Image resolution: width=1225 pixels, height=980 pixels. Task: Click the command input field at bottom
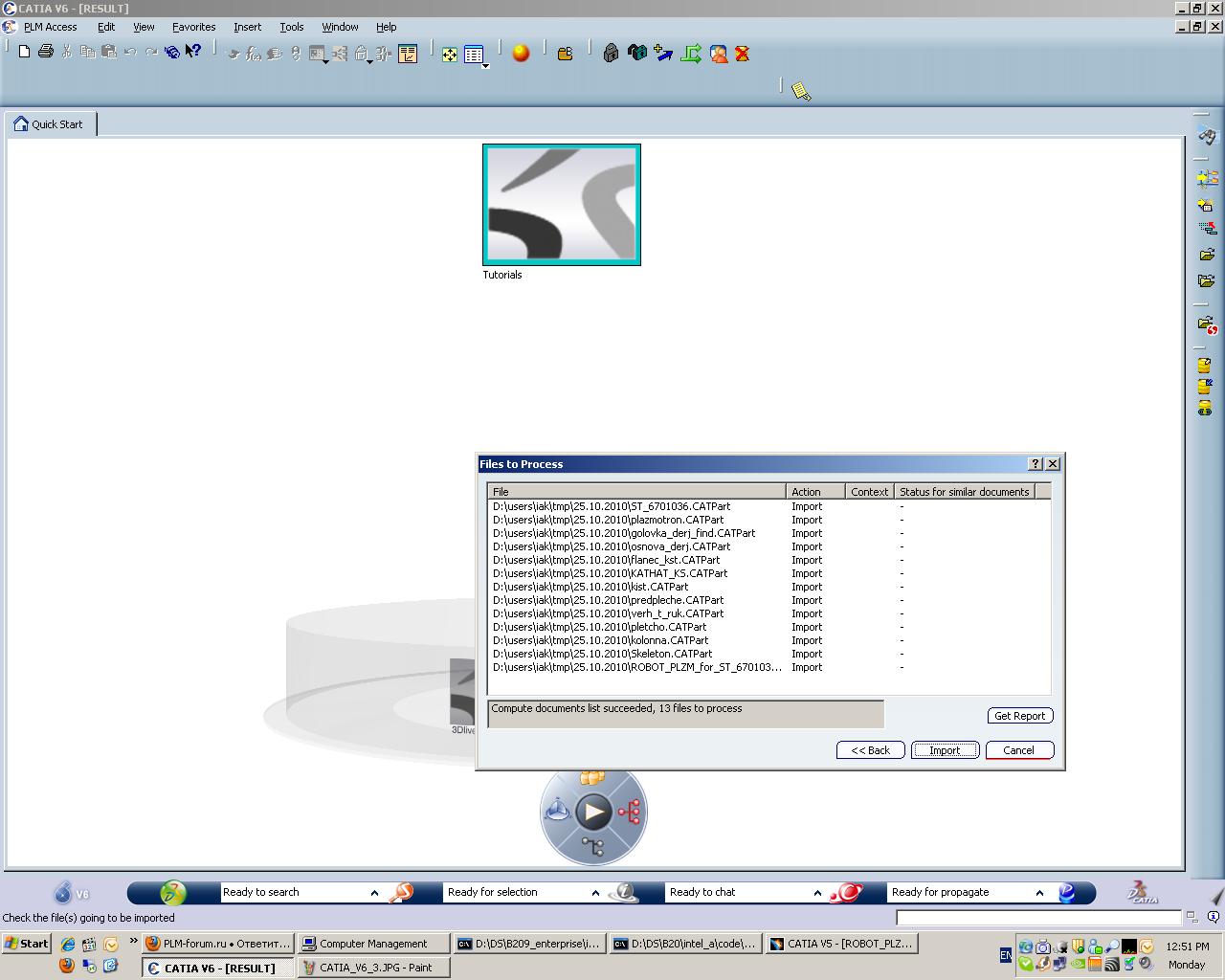tap(1039, 918)
